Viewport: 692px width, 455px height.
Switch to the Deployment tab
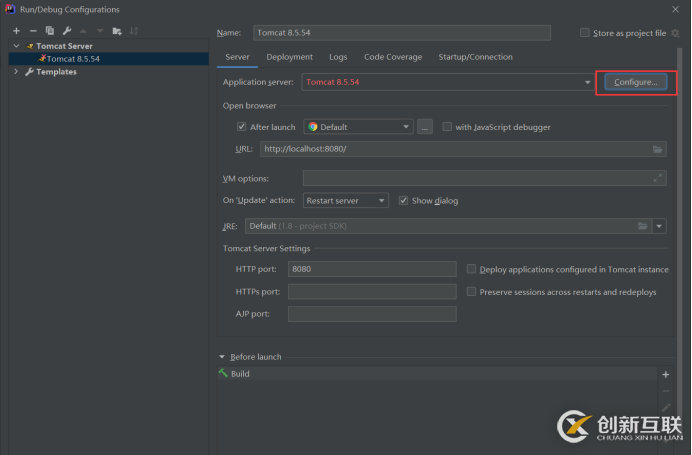[289, 57]
